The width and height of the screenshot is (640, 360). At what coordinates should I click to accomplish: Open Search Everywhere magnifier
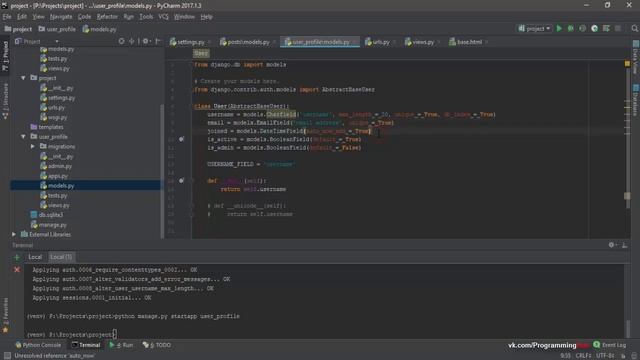pos(634,29)
